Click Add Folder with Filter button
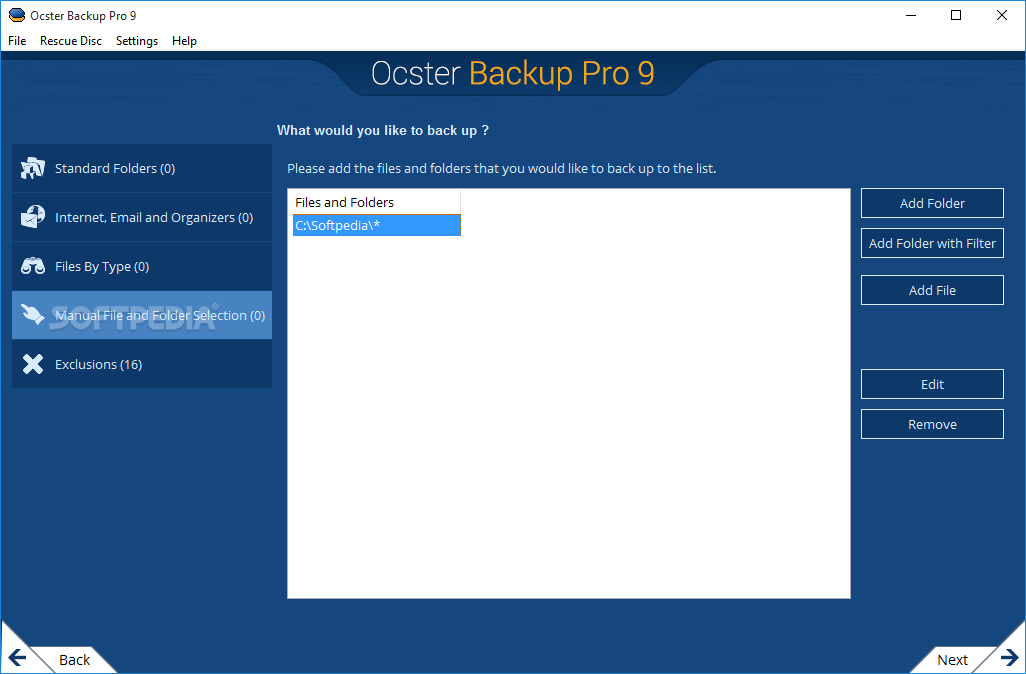1026x674 pixels. click(932, 243)
